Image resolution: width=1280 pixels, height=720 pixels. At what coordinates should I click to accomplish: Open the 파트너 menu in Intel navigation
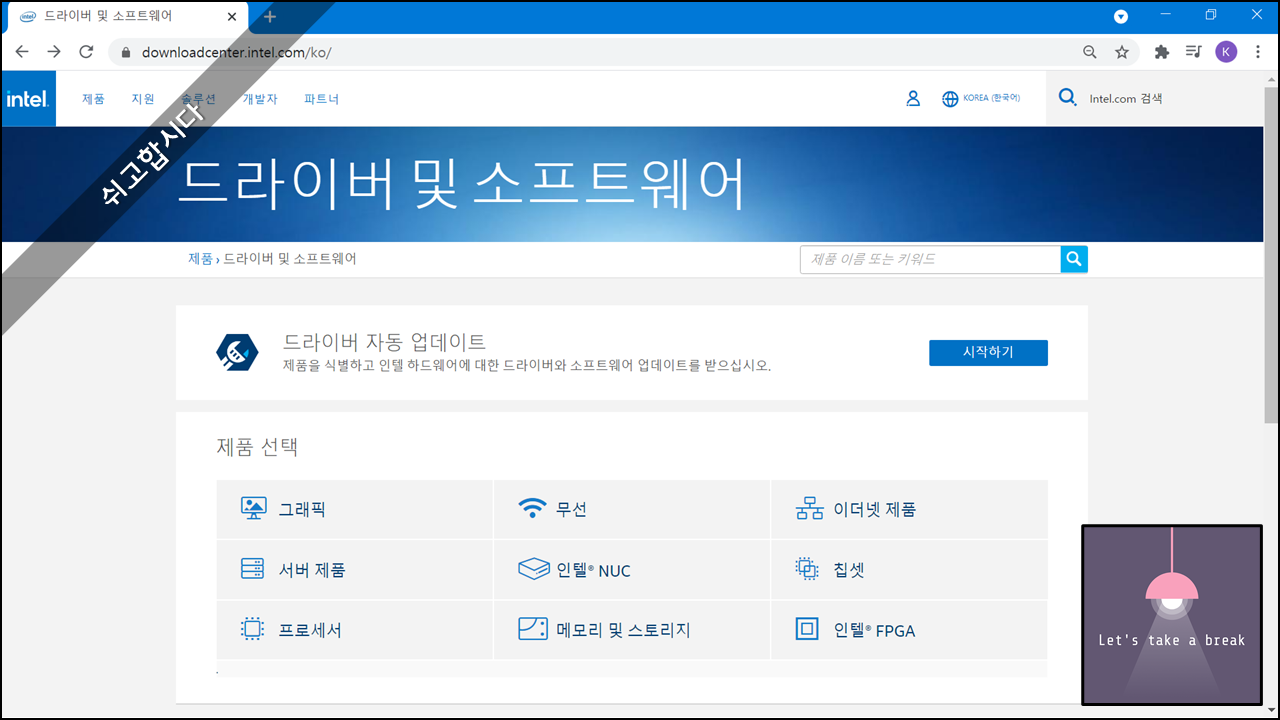pos(322,99)
